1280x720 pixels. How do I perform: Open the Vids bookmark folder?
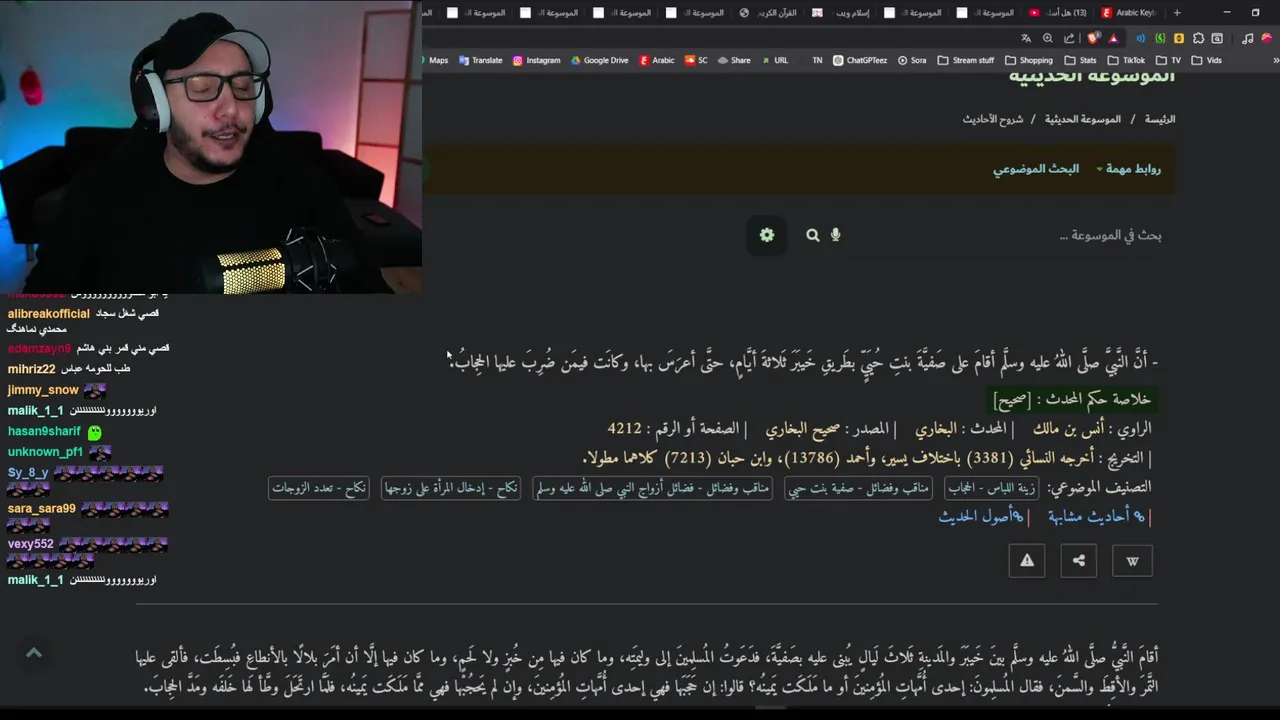tap(1206, 60)
